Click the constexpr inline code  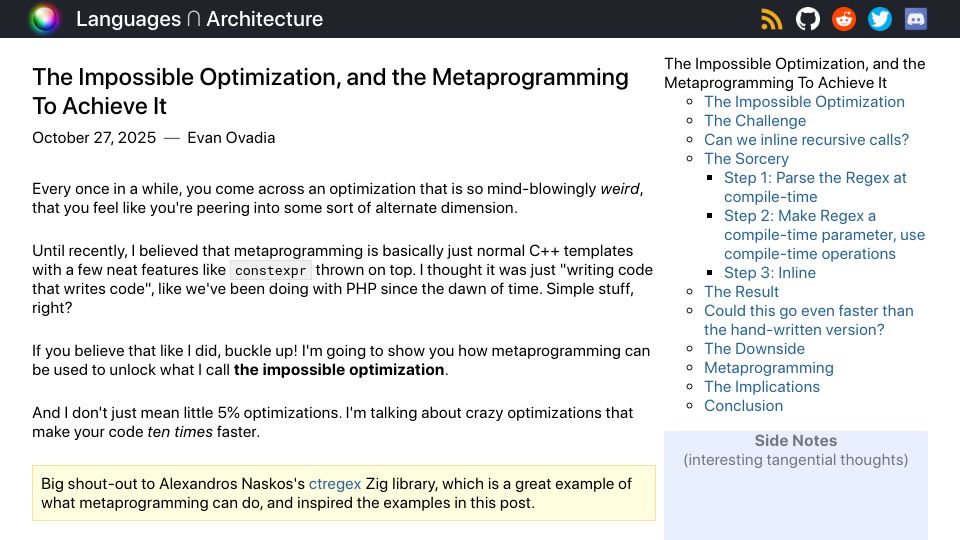270,270
